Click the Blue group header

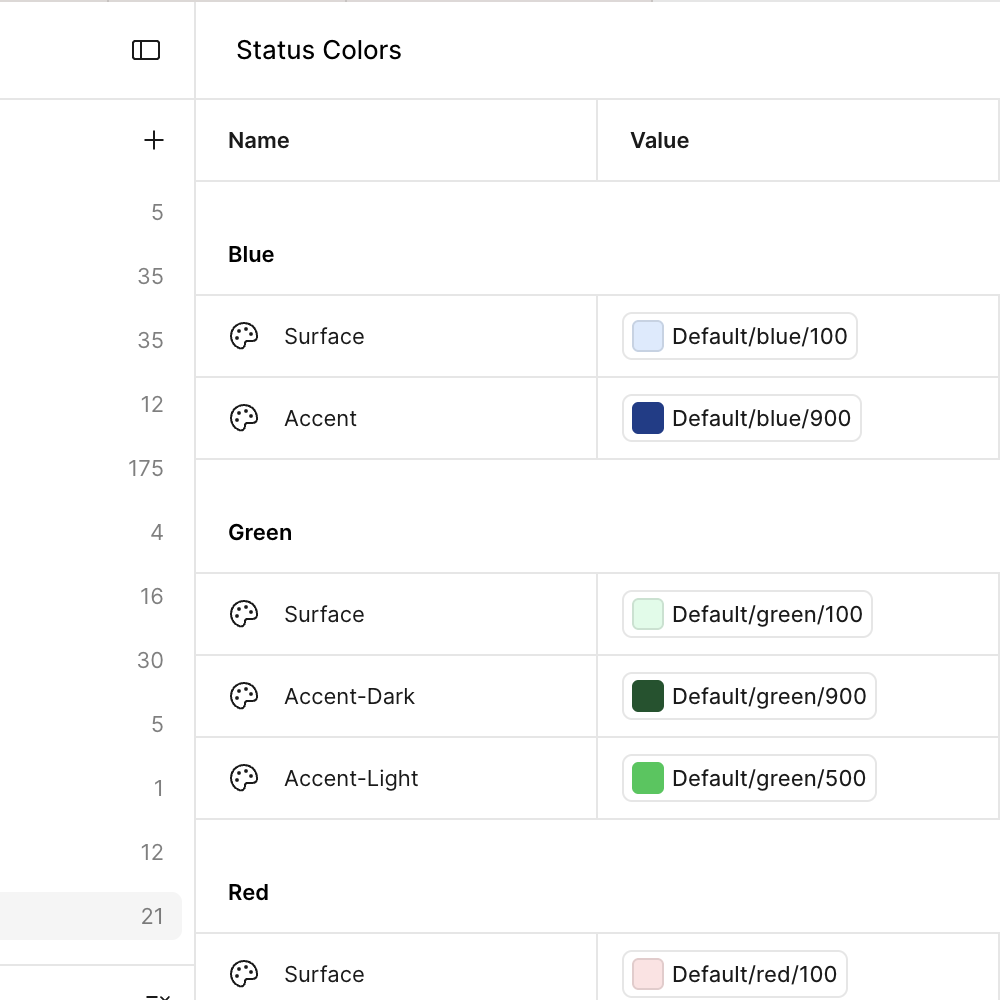click(x=251, y=254)
